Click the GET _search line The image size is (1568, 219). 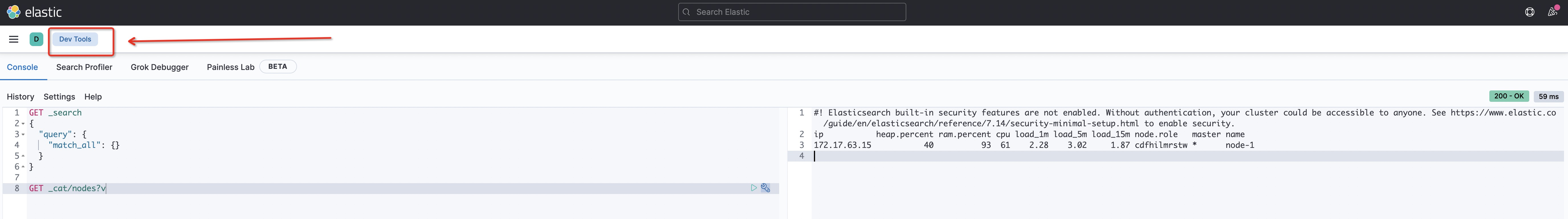coord(55,113)
